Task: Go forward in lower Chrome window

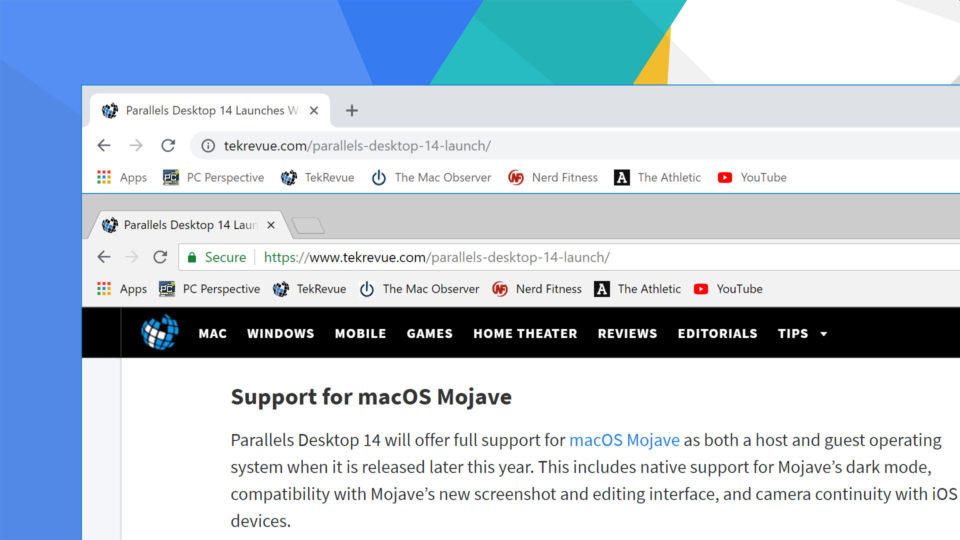Action: (x=132, y=257)
